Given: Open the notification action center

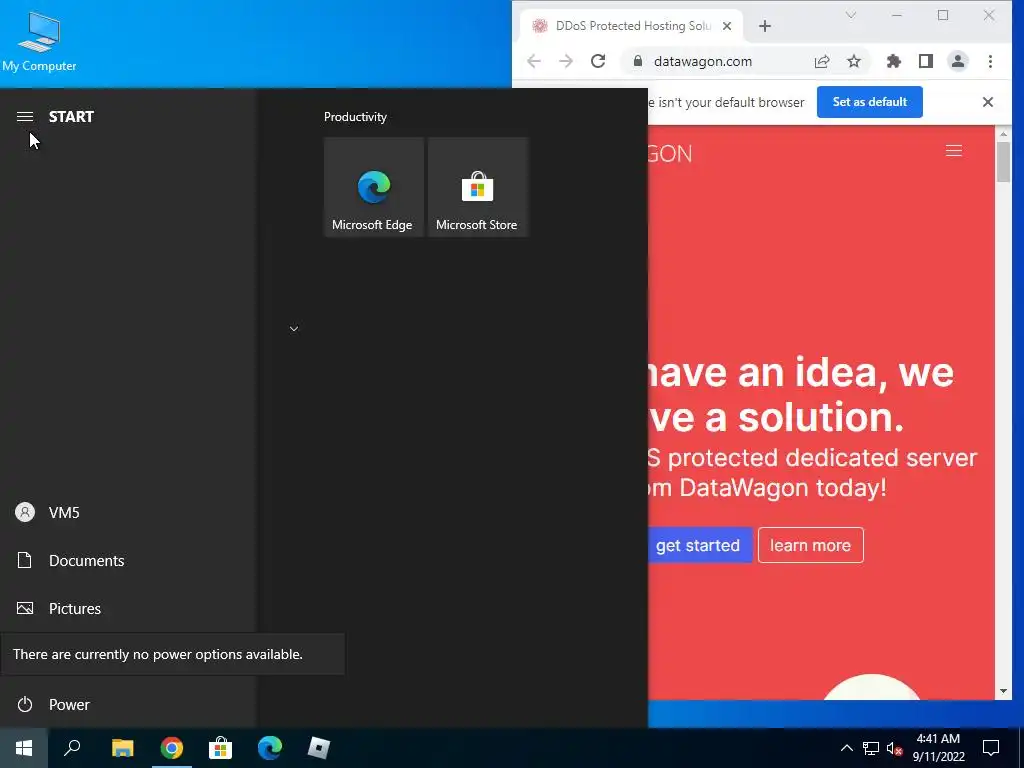Looking at the screenshot, I should [991, 748].
